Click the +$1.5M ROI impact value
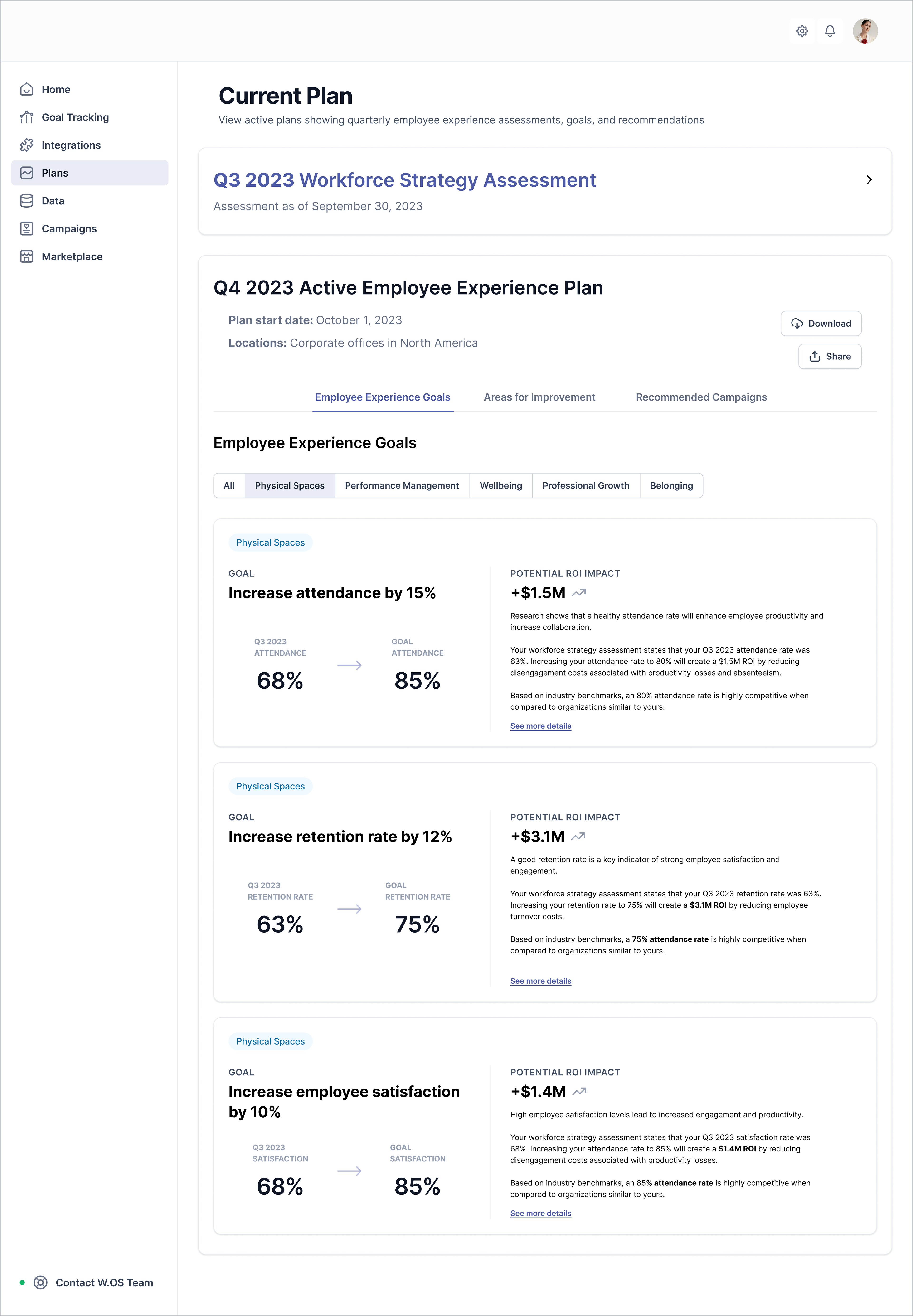Screen dimensions: 913x1316 538,593
